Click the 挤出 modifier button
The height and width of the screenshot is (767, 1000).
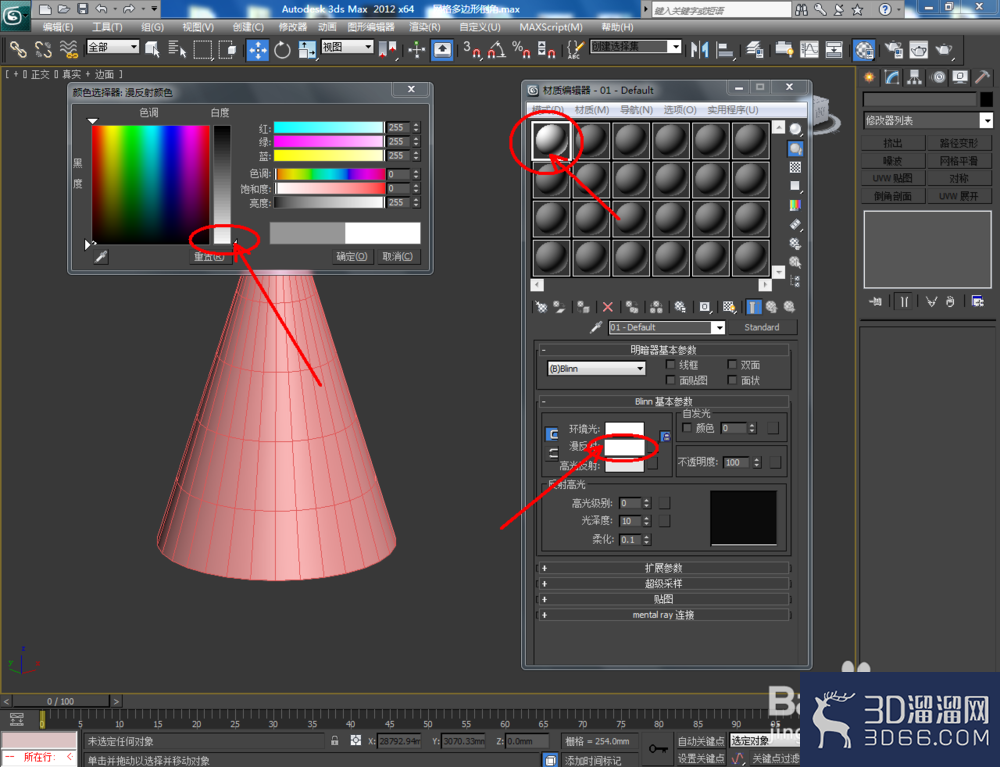[x=893, y=143]
